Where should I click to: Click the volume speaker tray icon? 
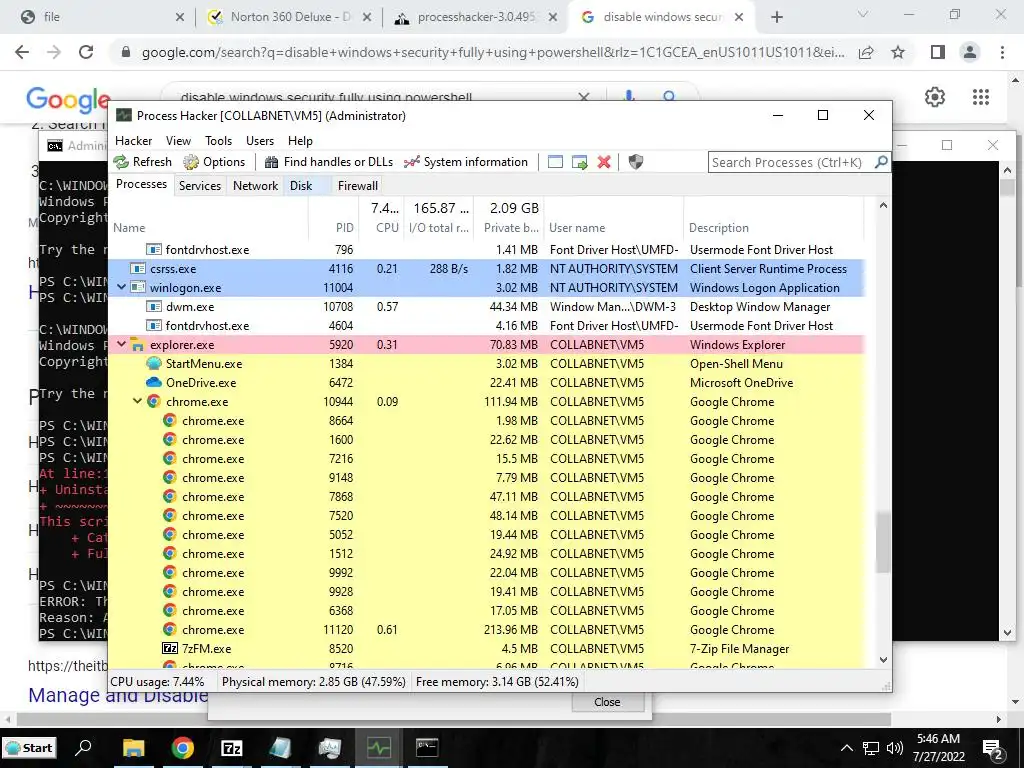895,748
